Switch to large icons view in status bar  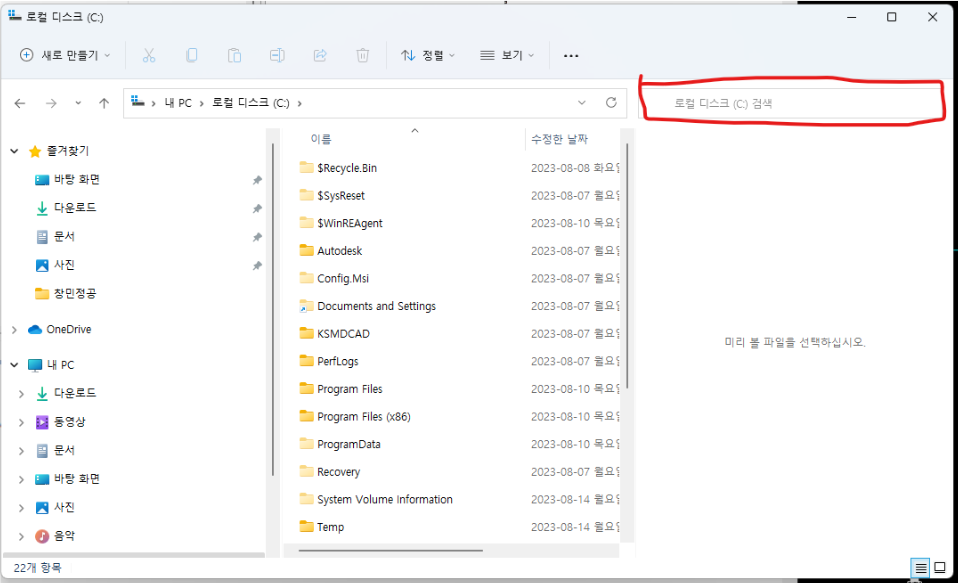940,567
